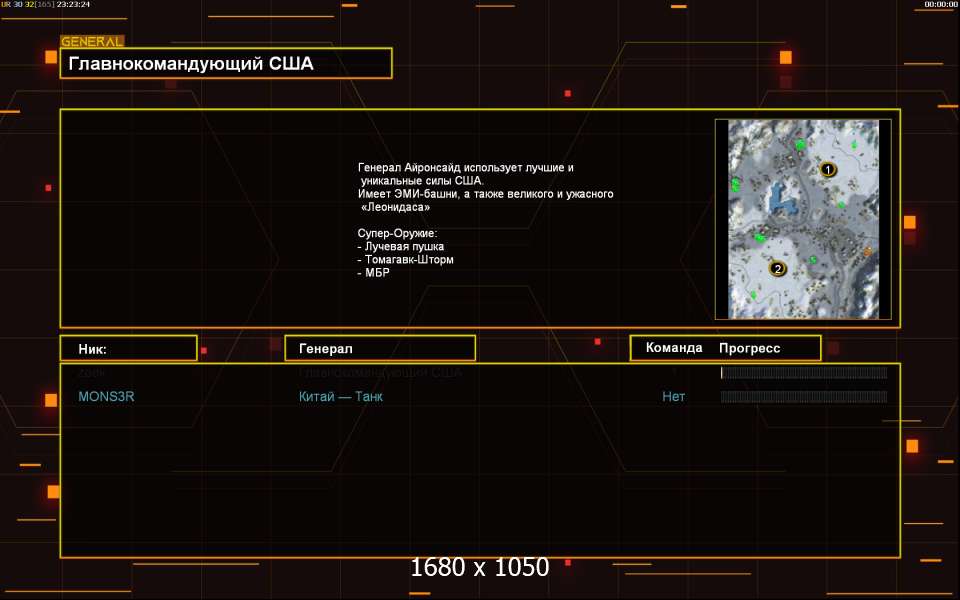Click '- Лучевая пушка' list item
This screenshot has width=960, height=600.
click(401, 246)
